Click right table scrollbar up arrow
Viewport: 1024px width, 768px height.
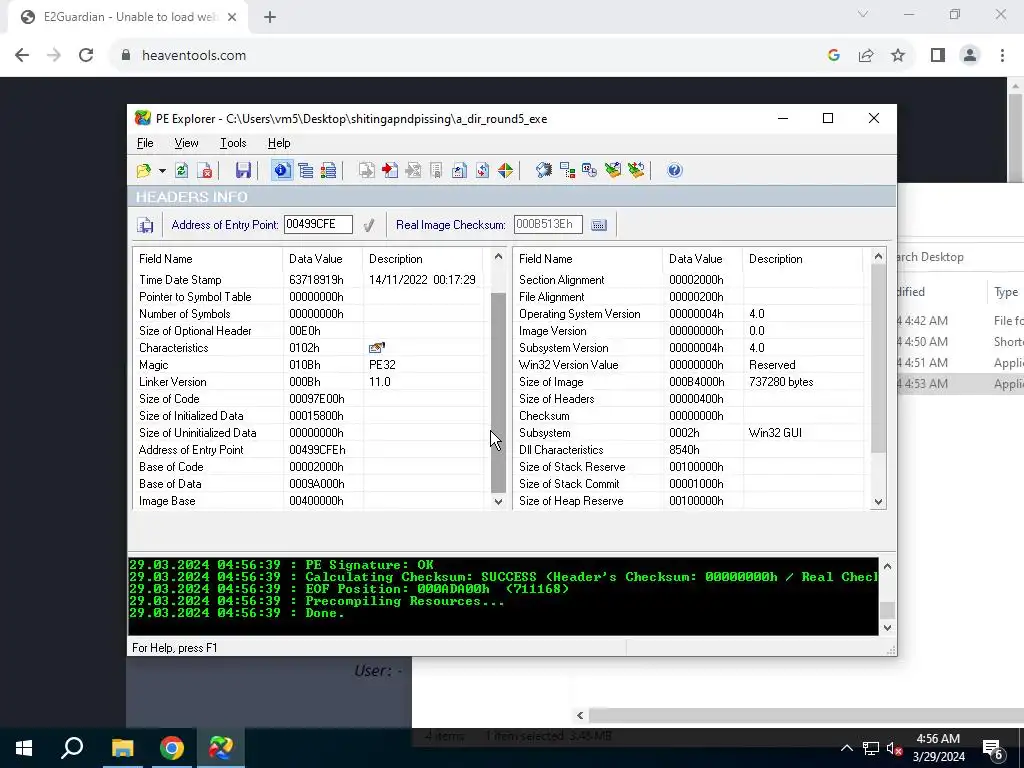(x=878, y=257)
